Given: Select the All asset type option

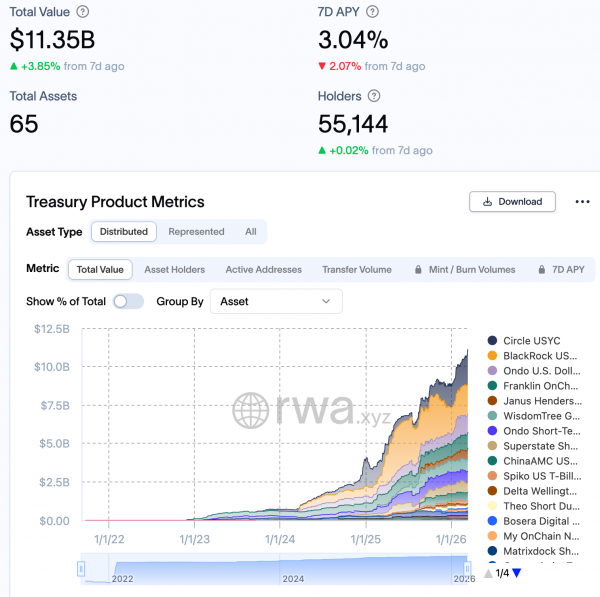Looking at the screenshot, I should point(251,231).
